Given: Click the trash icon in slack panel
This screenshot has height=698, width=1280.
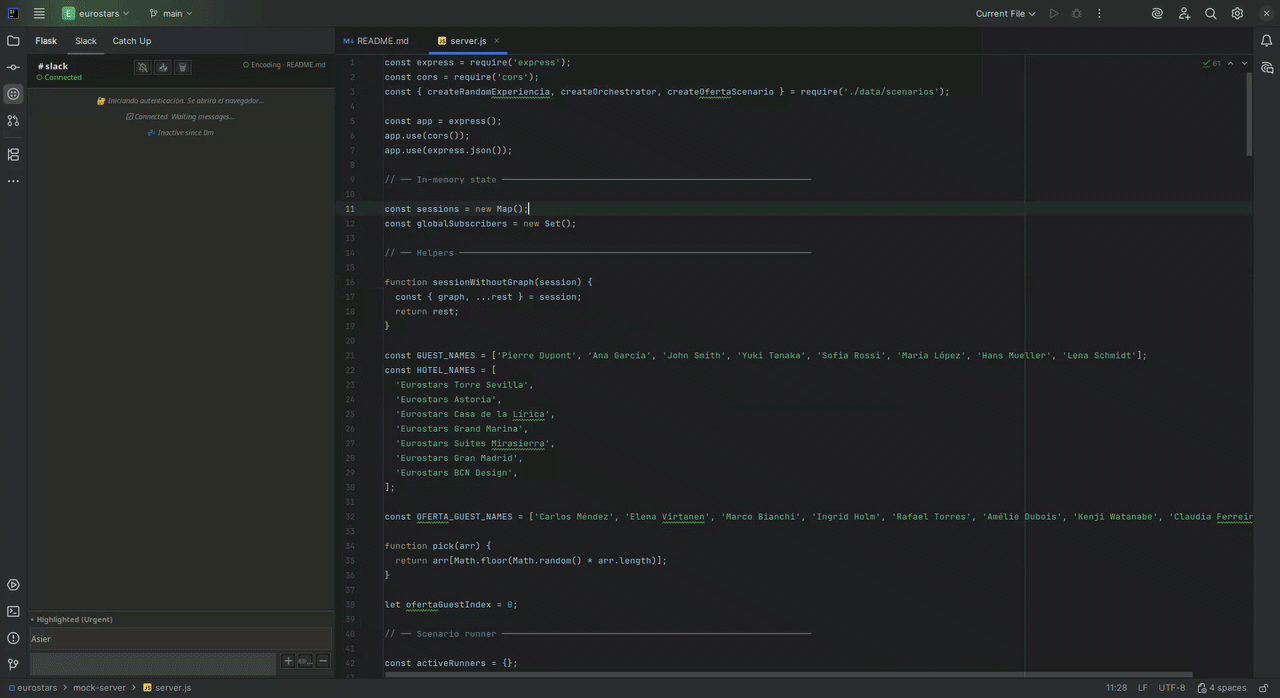Looking at the screenshot, I should click(182, 67).
